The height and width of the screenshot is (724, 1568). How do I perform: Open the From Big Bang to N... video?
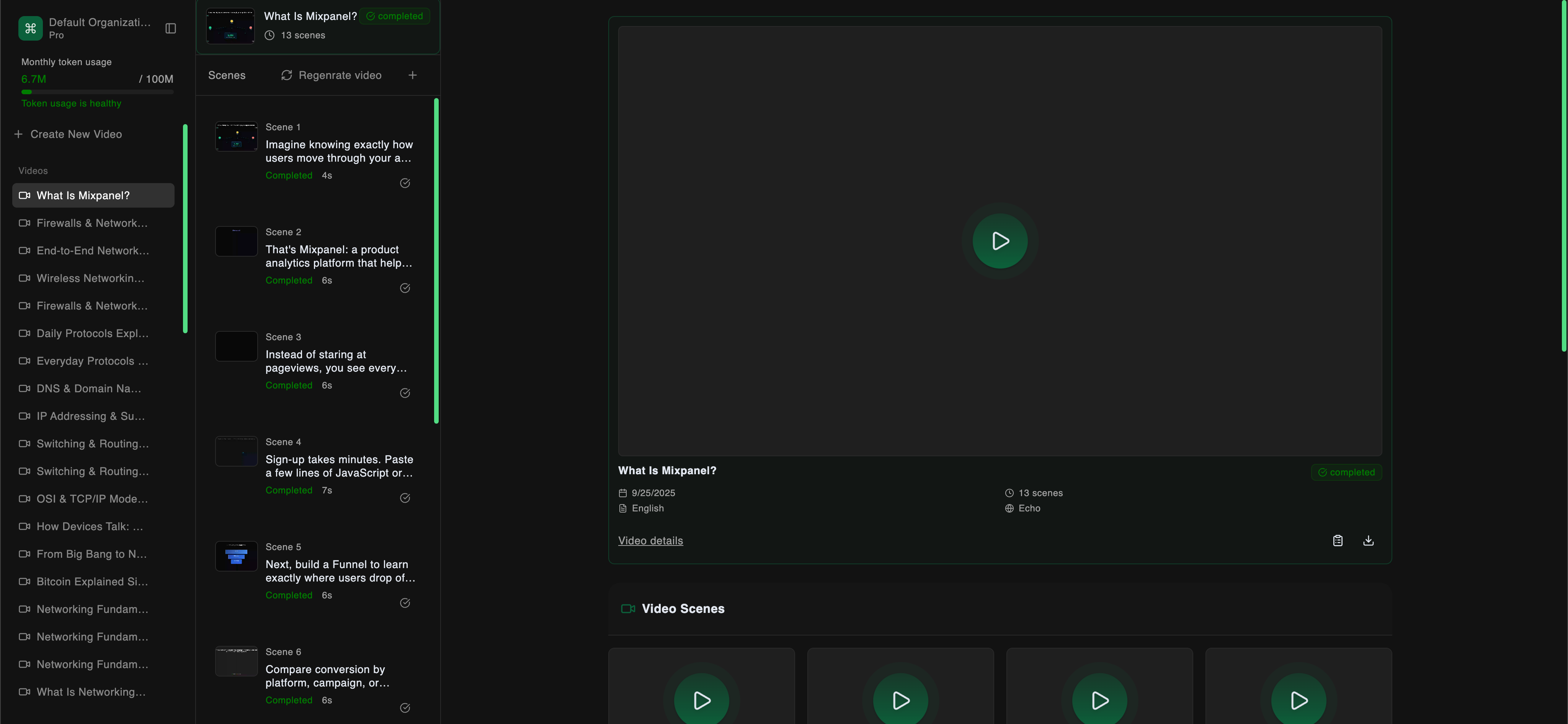[x=93, y=554]
